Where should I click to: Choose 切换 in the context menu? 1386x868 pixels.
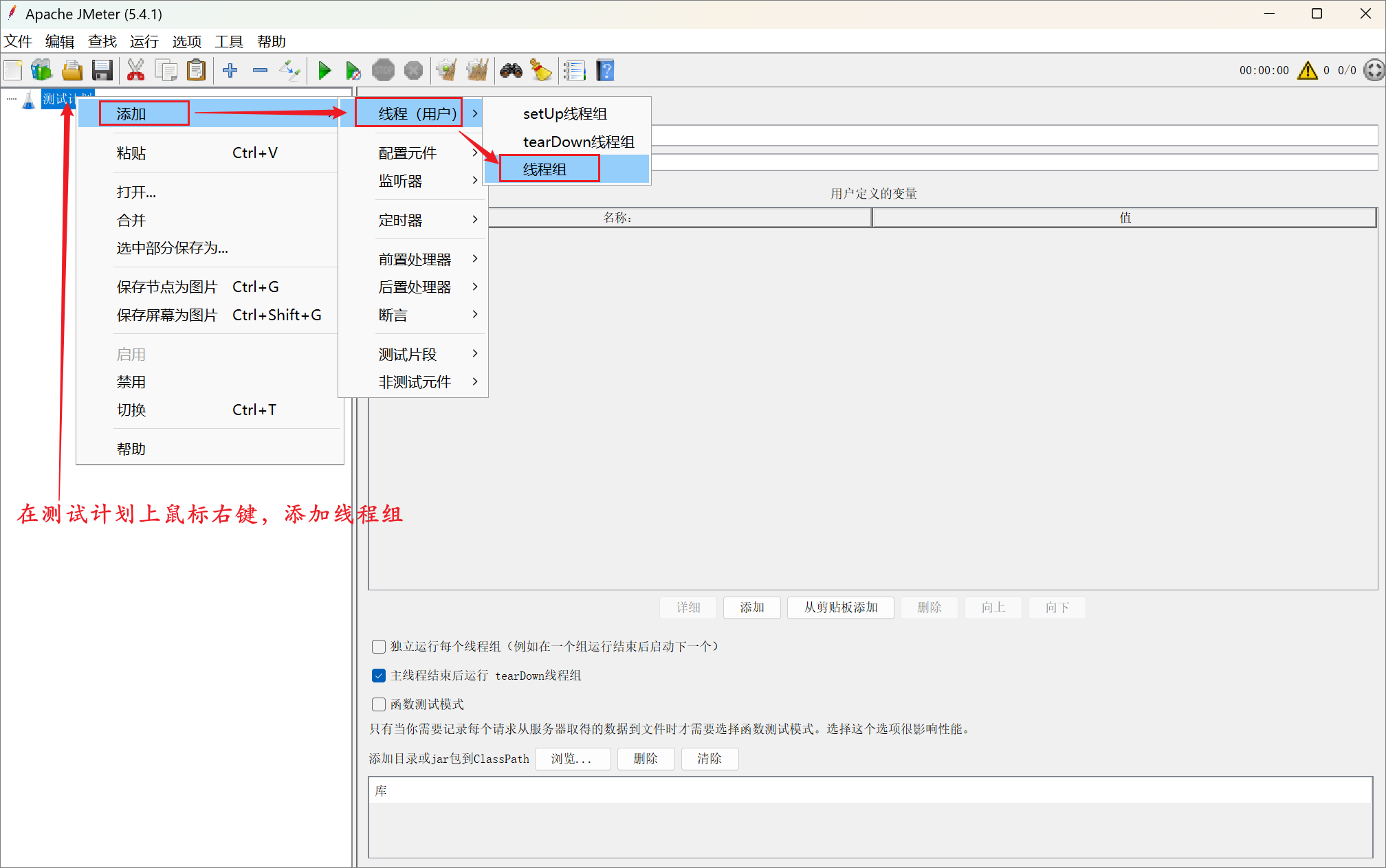click(x=209, y=410)
